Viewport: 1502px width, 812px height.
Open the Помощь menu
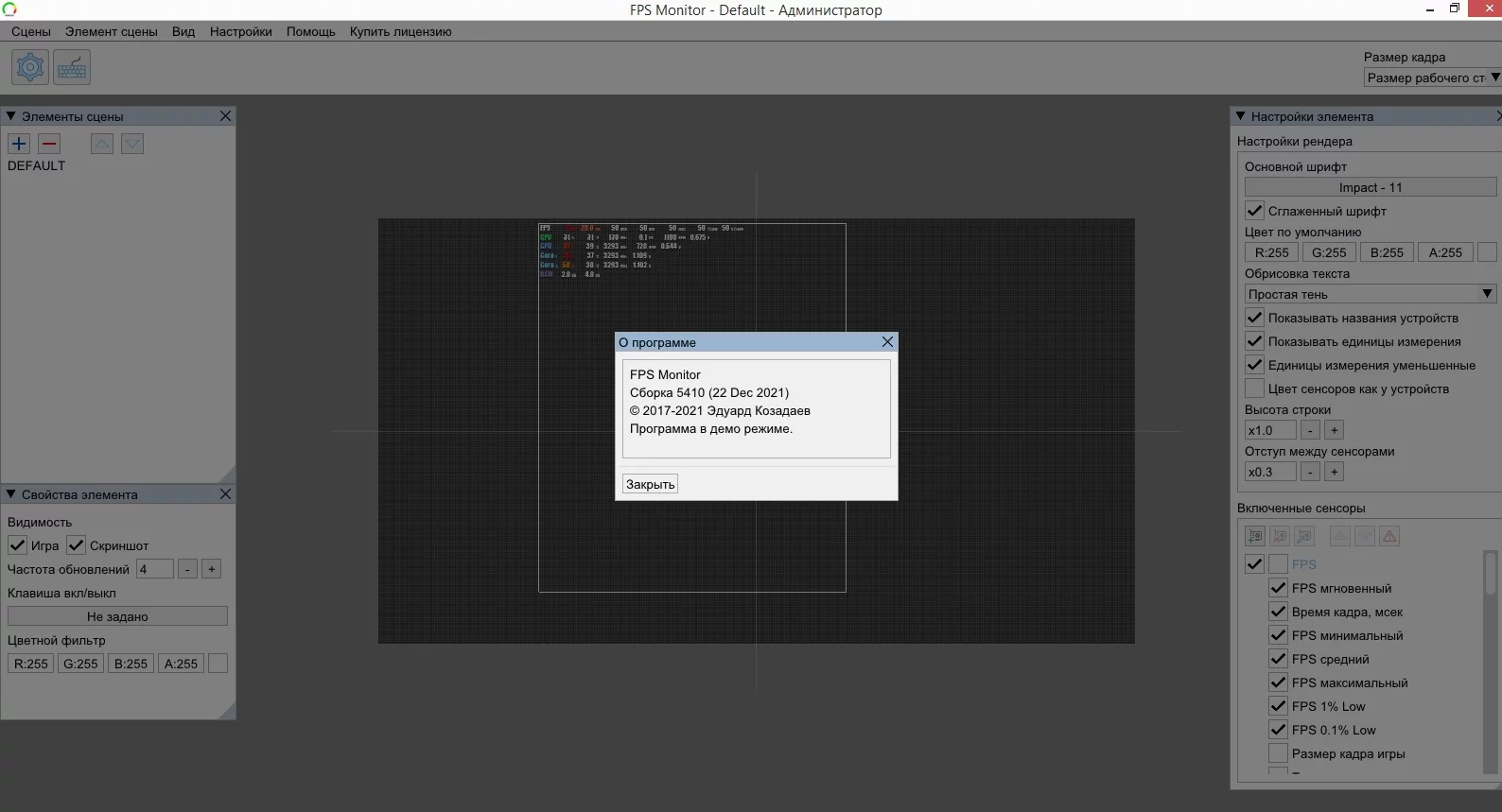pos(311,31)
